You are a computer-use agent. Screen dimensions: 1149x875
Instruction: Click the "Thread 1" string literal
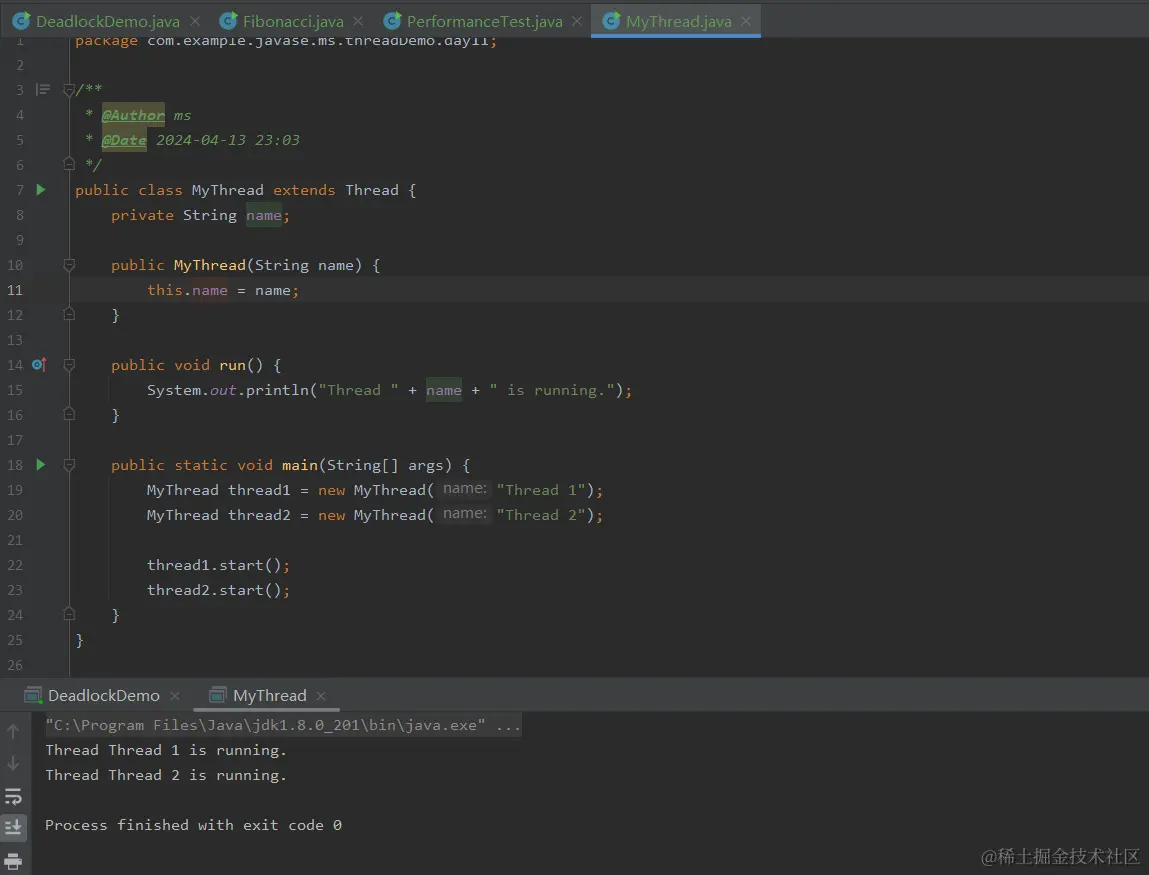click(540, 490)
